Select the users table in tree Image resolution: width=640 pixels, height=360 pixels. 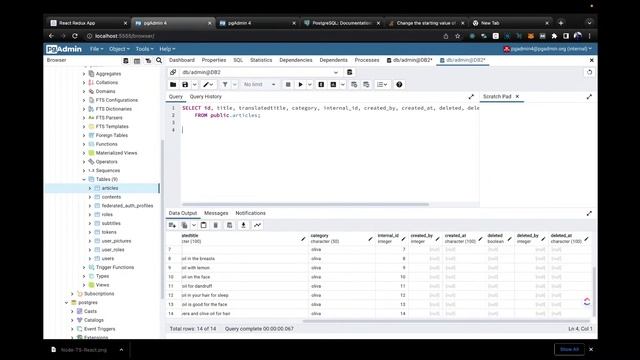[108, 258]
